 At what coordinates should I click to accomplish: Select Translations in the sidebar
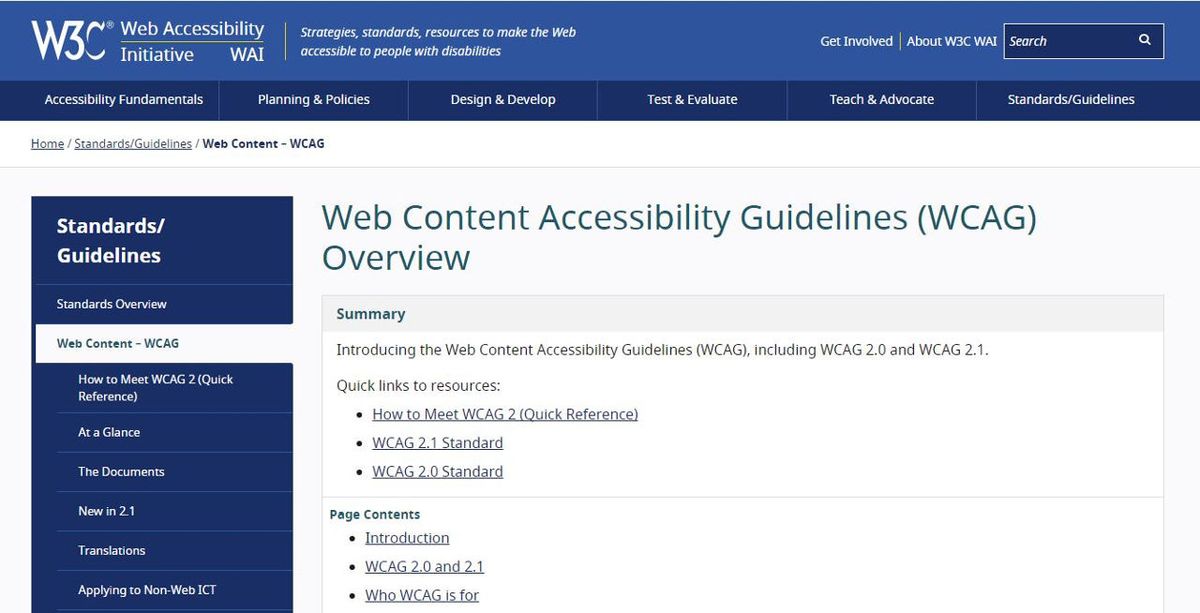(111, 550)
